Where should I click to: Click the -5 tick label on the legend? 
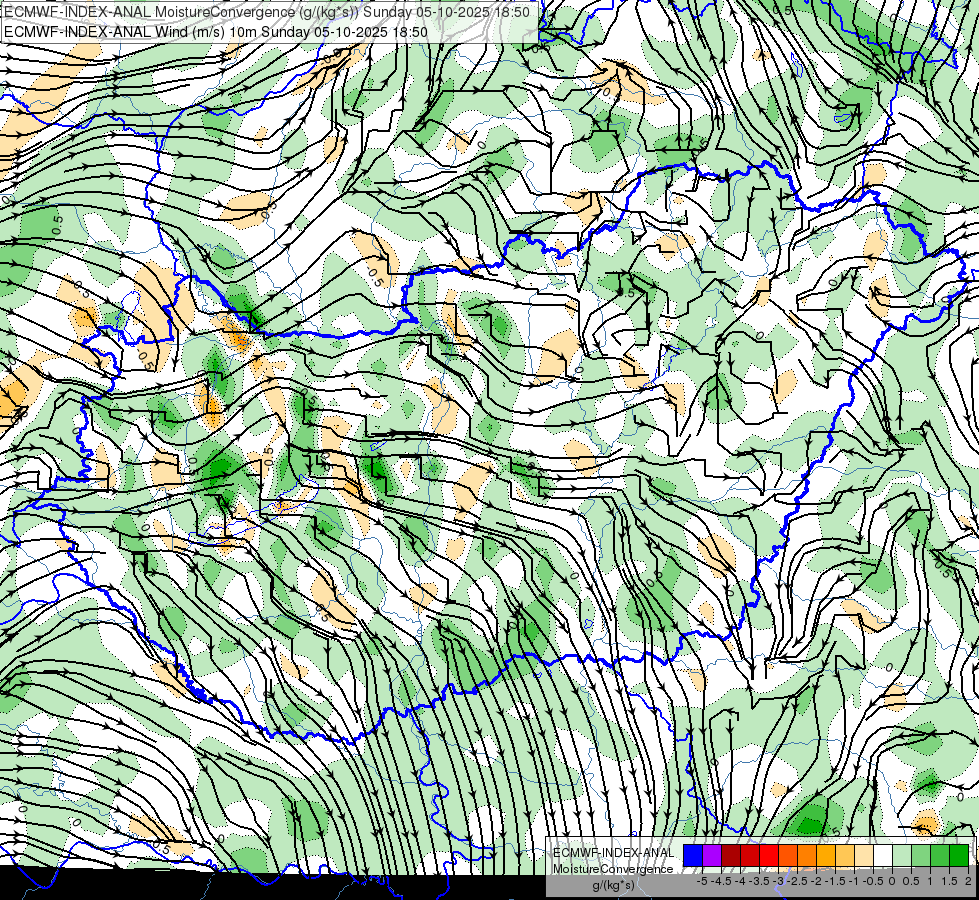702,881
